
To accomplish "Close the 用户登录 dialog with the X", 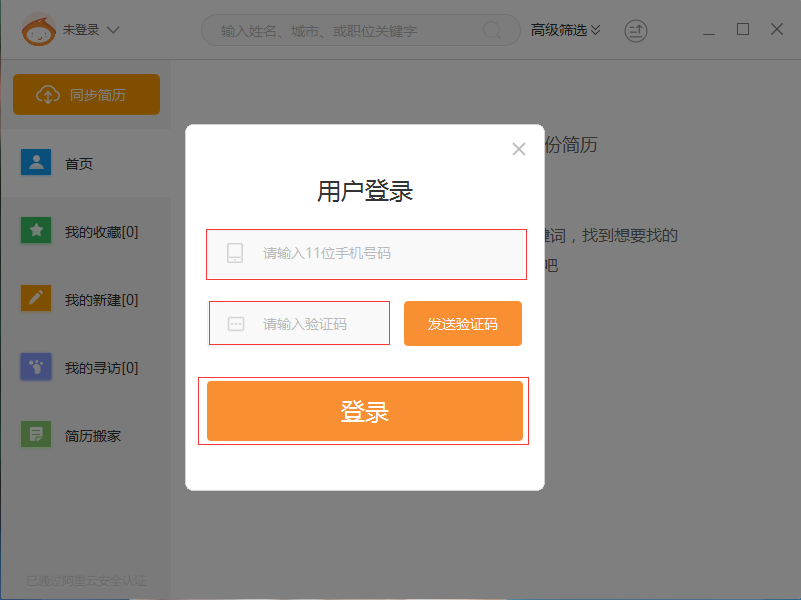I will tap(519, 148).
